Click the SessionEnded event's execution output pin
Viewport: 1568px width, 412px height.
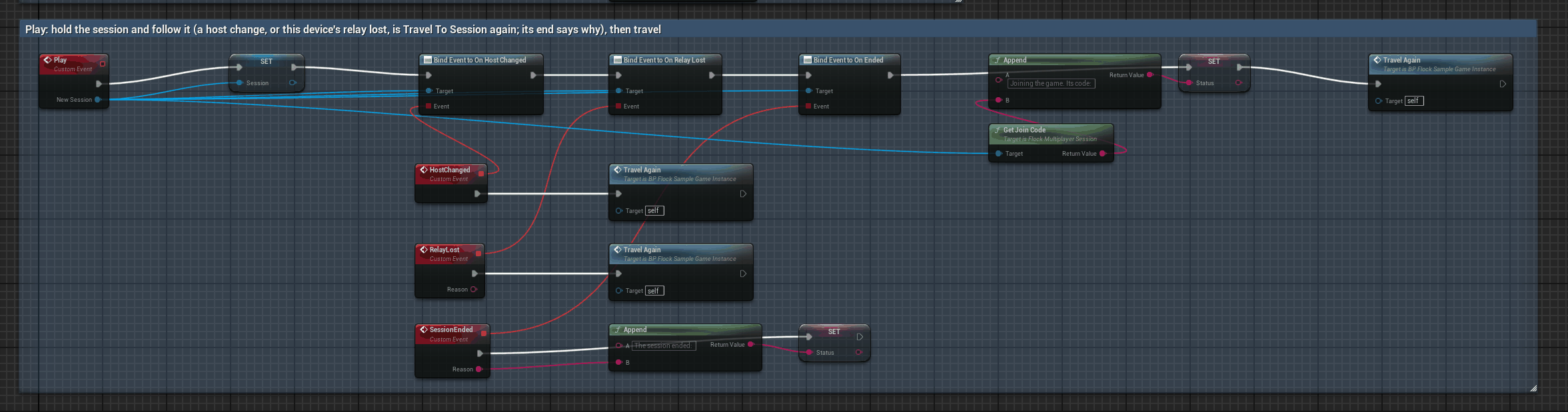click(x=480, y=353)
